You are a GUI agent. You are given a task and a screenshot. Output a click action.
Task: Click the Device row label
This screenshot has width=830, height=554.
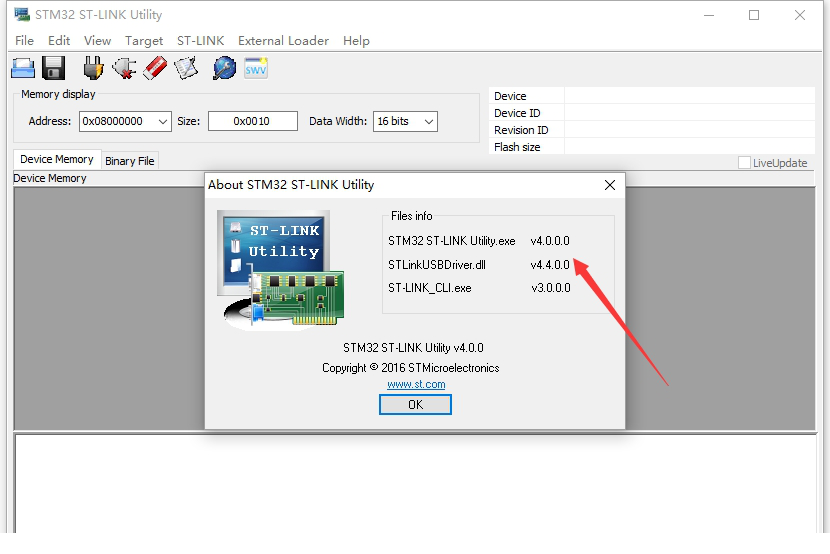tap(510, 96)
